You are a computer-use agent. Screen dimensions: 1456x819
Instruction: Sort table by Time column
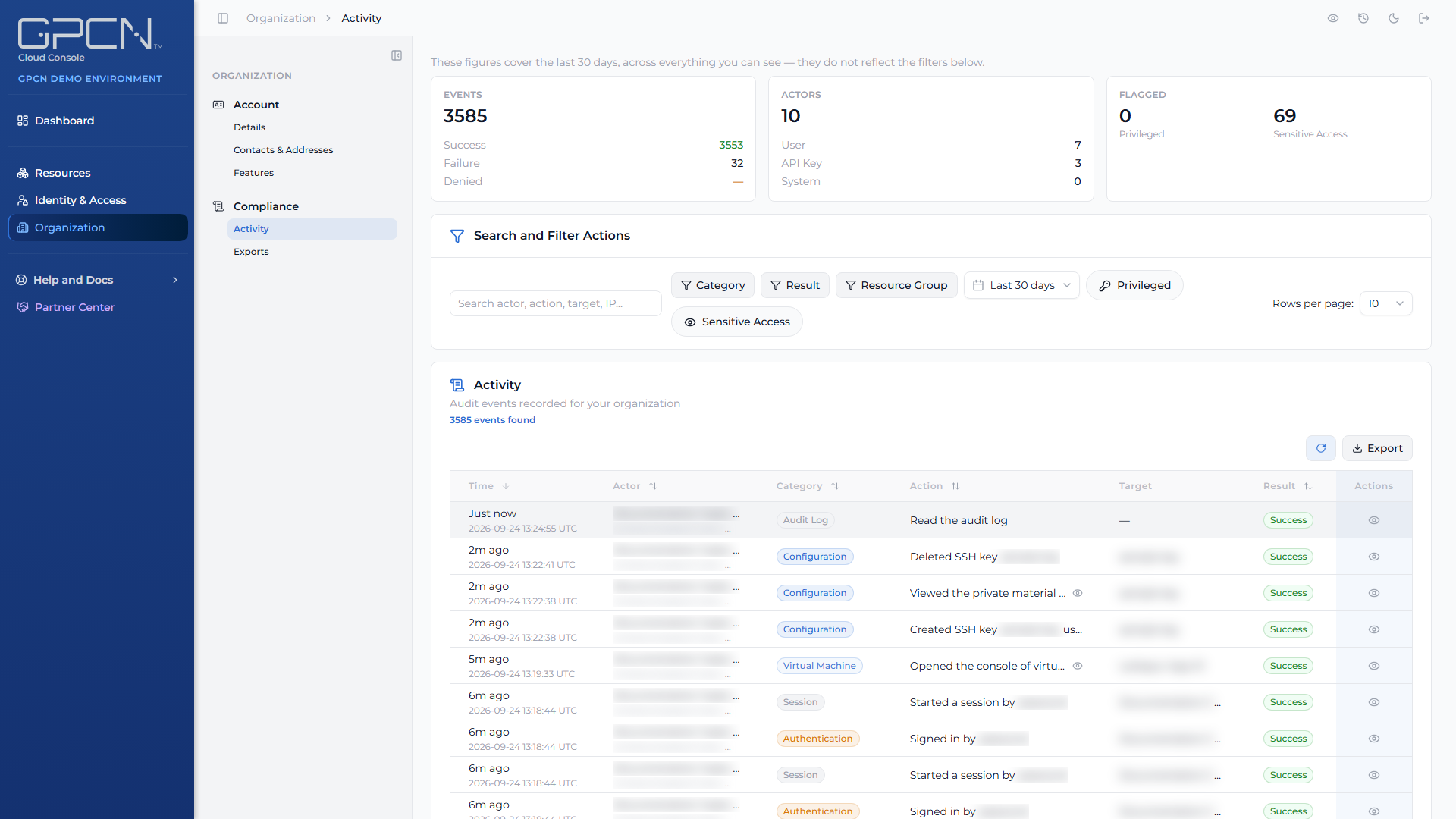(488, 486)
